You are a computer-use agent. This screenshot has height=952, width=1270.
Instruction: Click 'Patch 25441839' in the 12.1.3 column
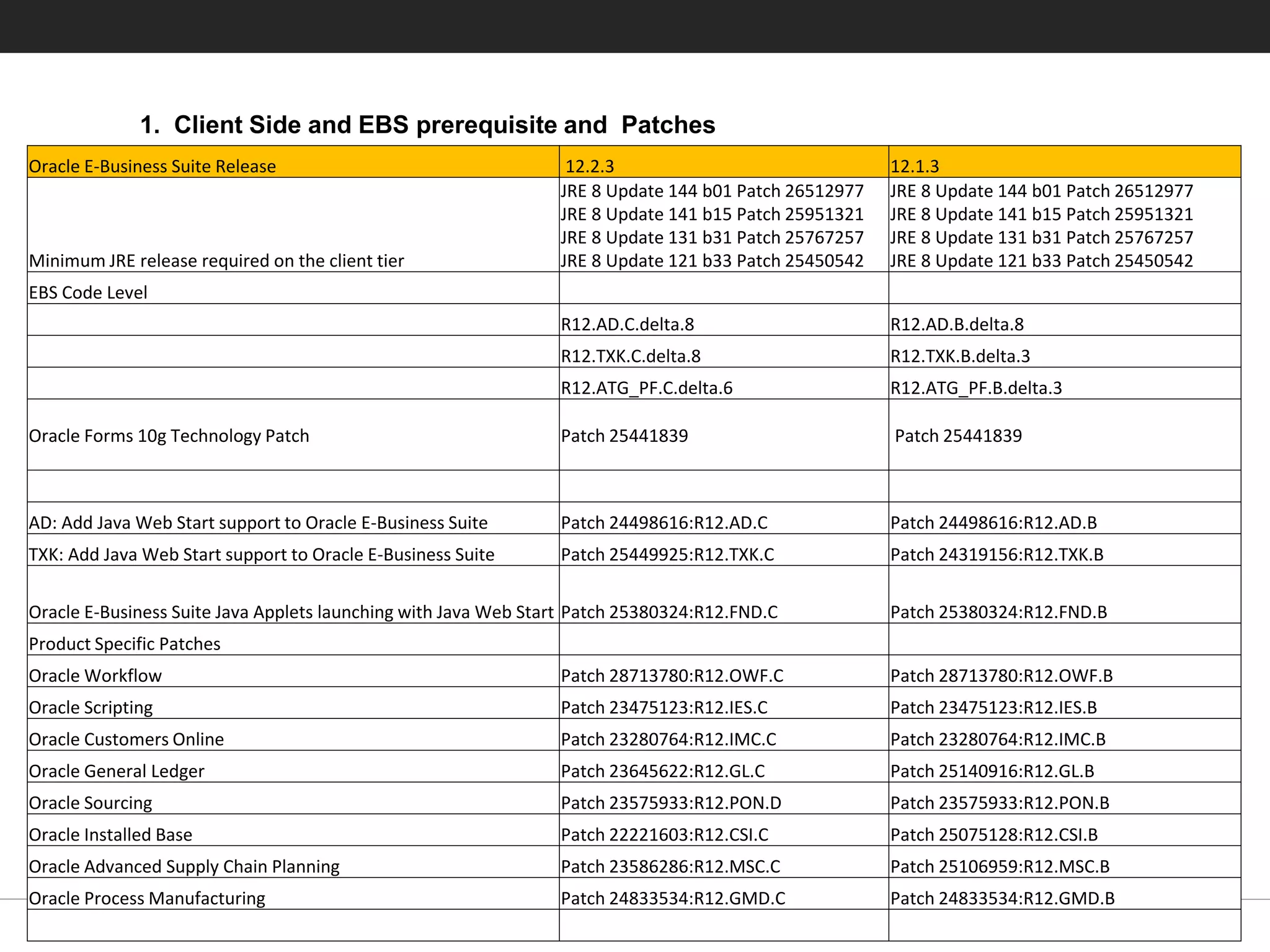point(959,436)
